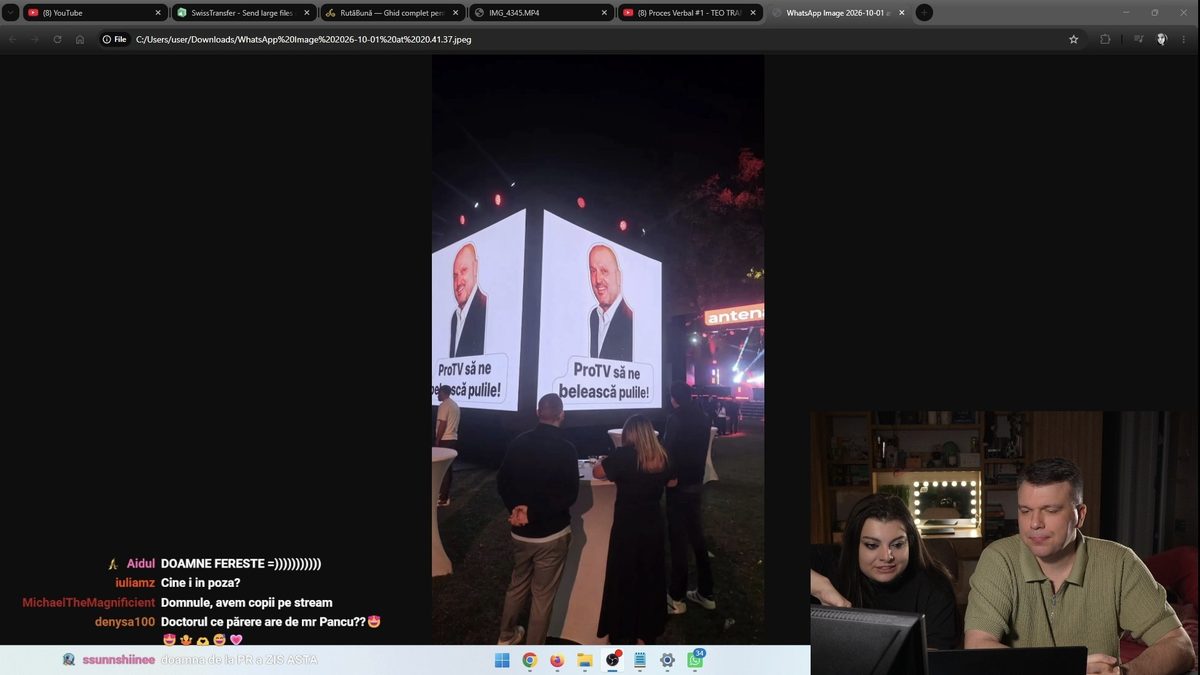Click chat username Aidul

coord(141,564)
